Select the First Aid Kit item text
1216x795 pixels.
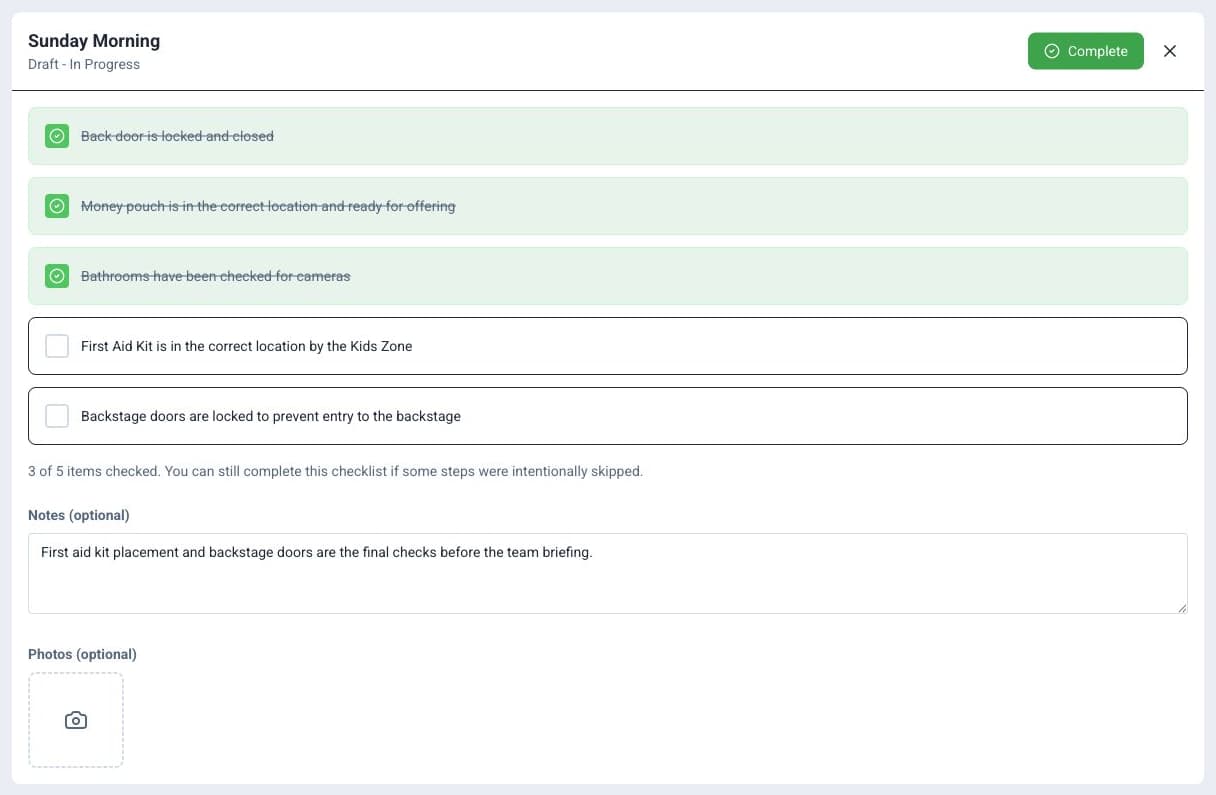(246, 346)
